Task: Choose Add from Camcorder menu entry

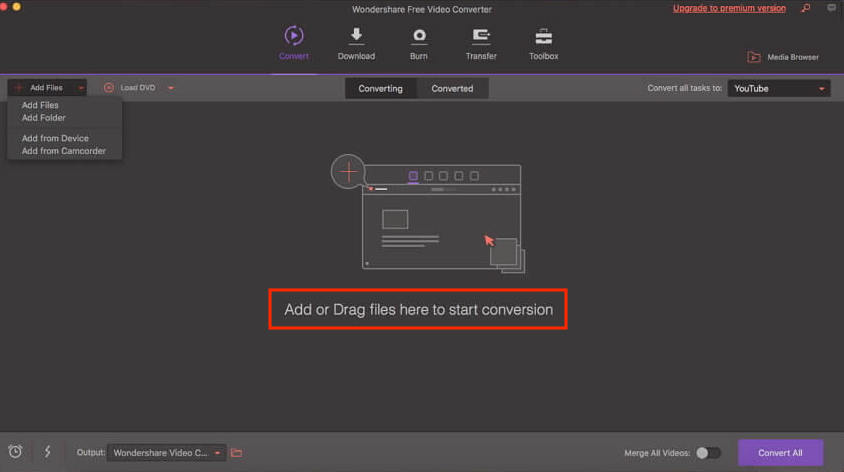Action: (64, 151)
